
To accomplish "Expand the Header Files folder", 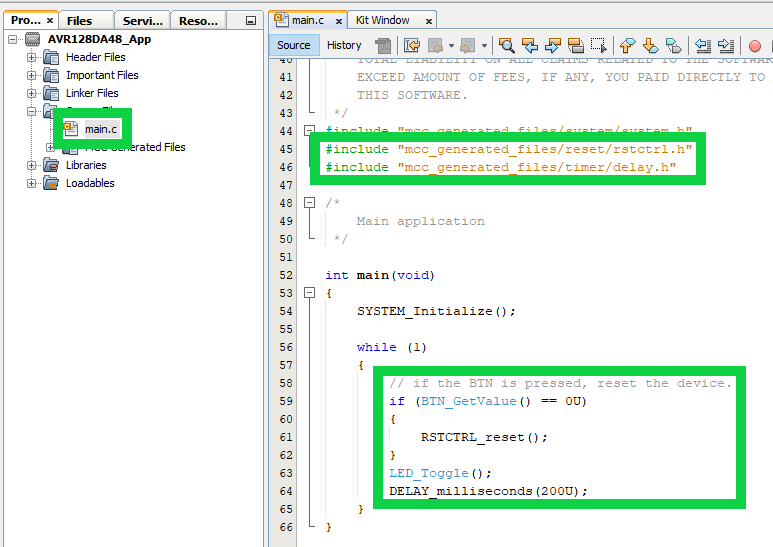I will point(32,57).
